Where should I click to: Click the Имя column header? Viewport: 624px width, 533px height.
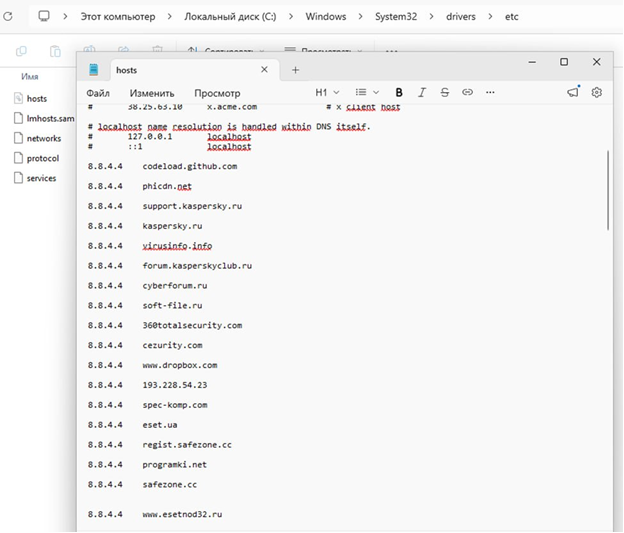point(30,76)
